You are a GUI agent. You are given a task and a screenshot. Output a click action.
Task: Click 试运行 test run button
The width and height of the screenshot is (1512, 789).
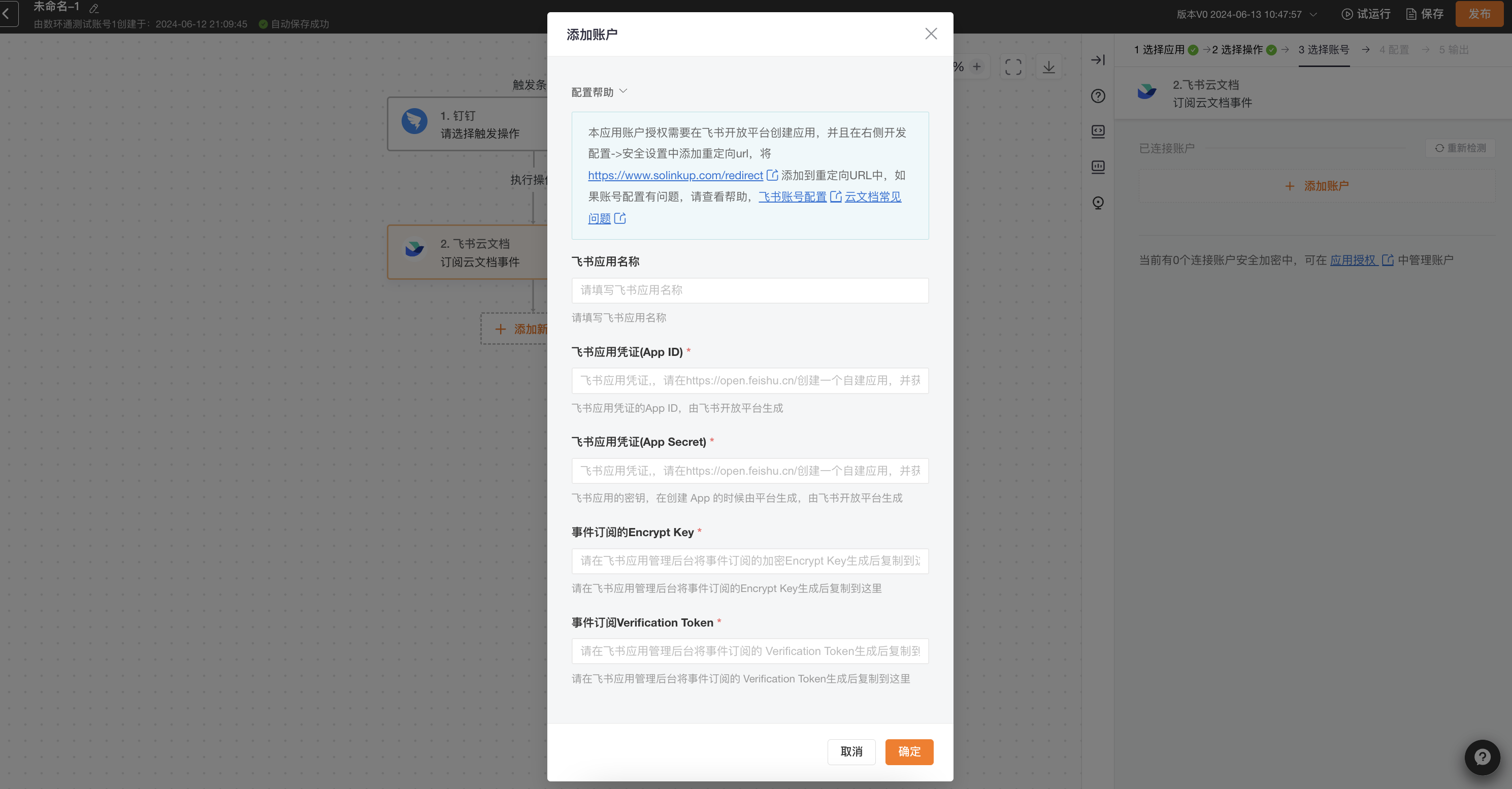(x=1366, y=14)
